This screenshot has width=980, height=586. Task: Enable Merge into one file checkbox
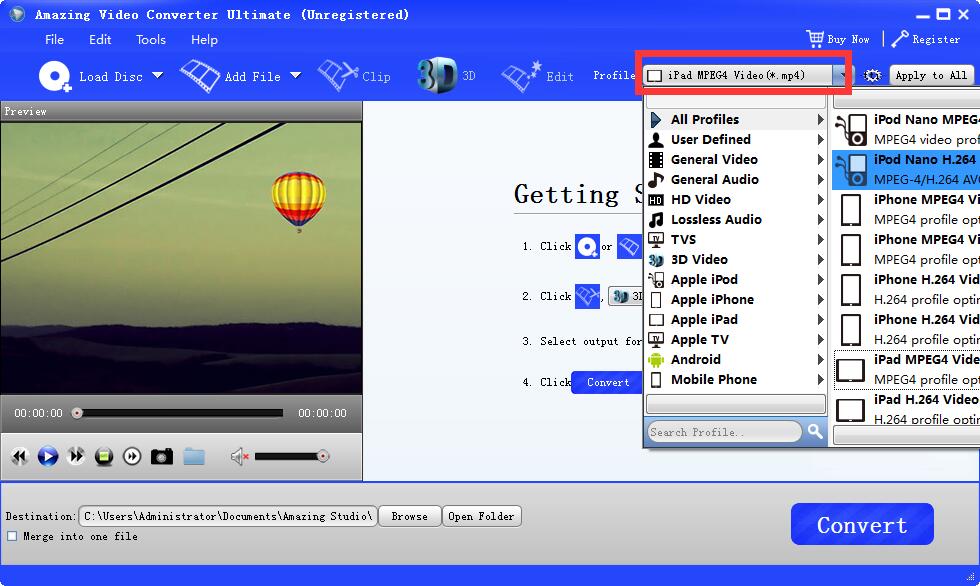(x=12, y=536)
